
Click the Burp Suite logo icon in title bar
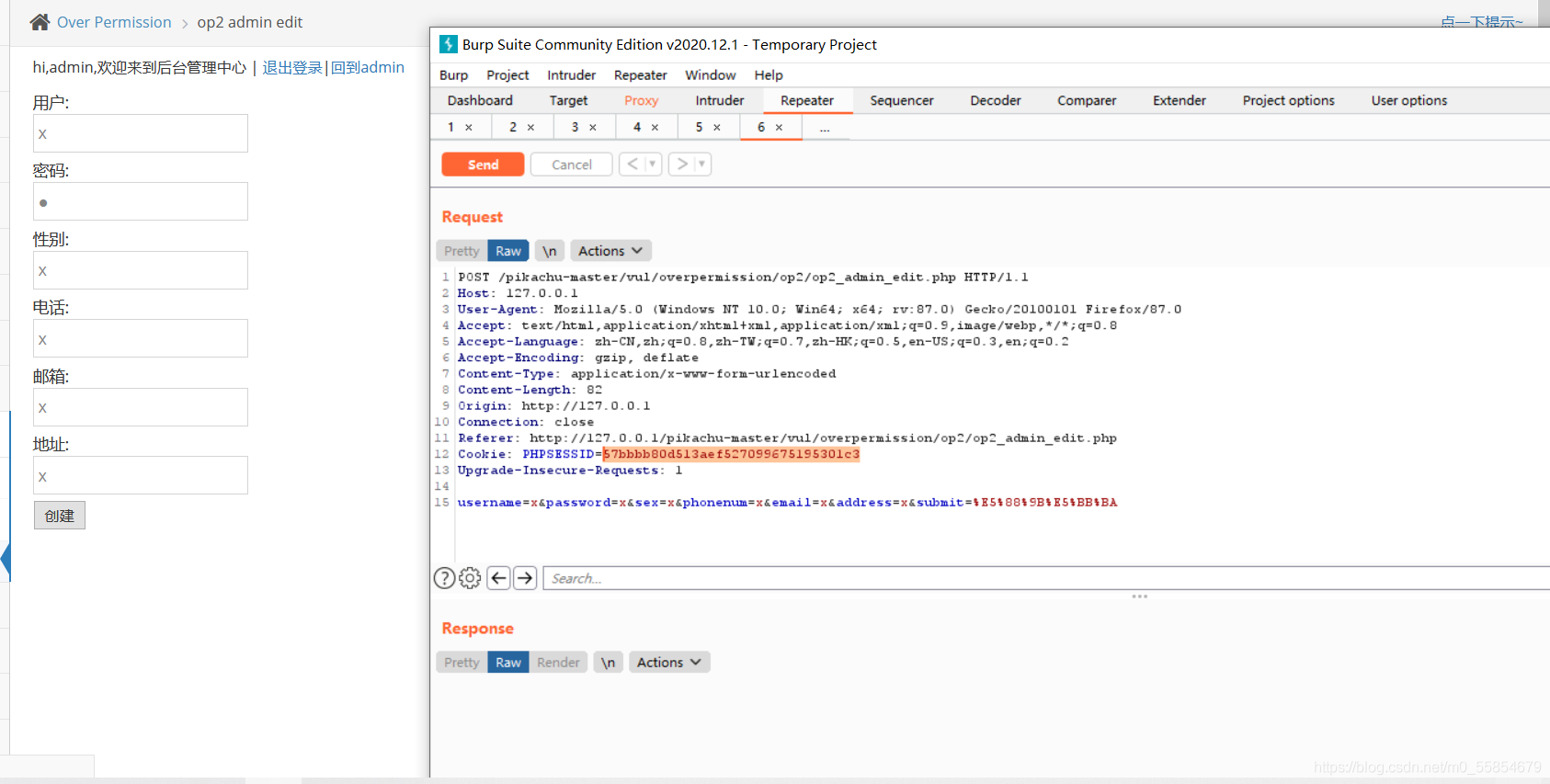[449, 44]
